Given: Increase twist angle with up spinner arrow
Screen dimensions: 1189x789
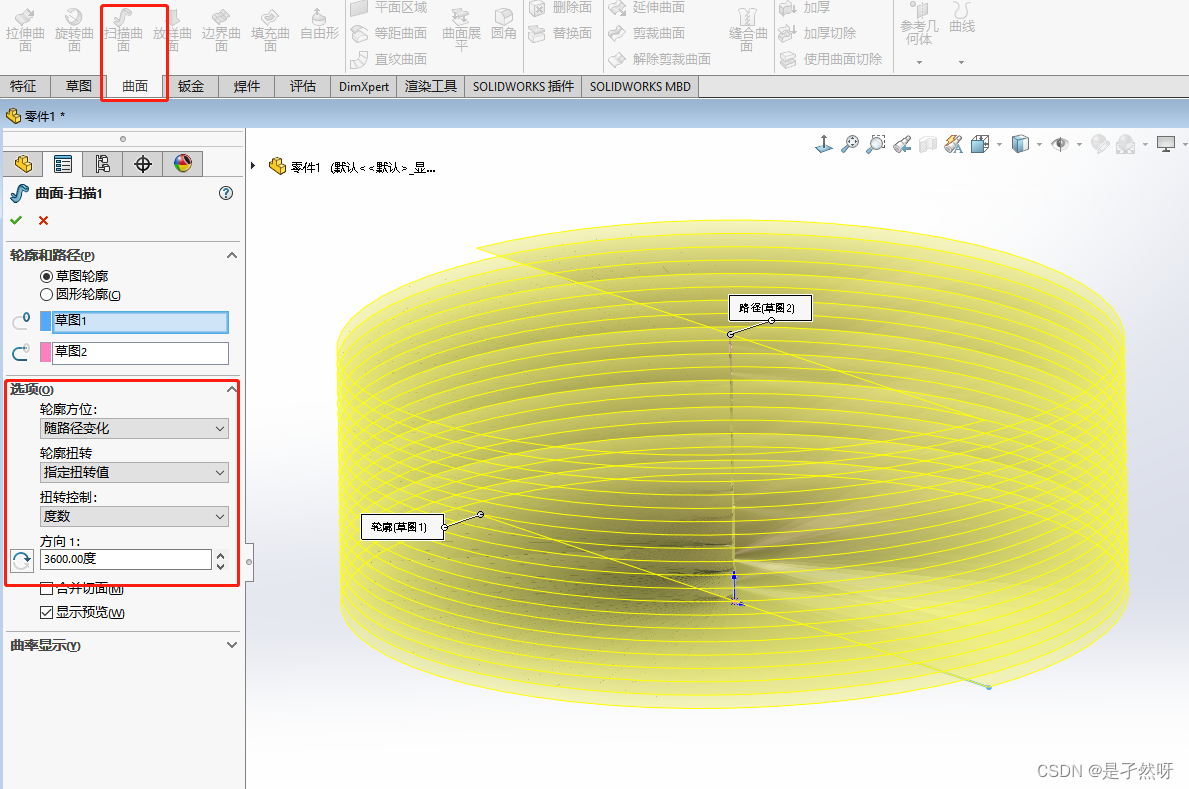Looking at the screenshot, I should coord(220,555).
